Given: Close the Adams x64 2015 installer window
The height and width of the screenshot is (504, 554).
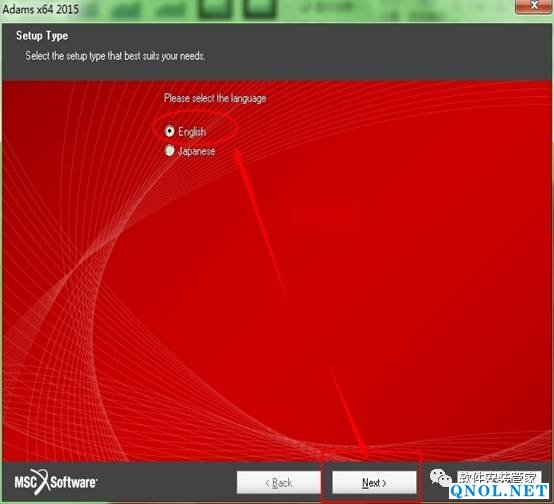Looking at the screenshot, I should tap(534, 6).
